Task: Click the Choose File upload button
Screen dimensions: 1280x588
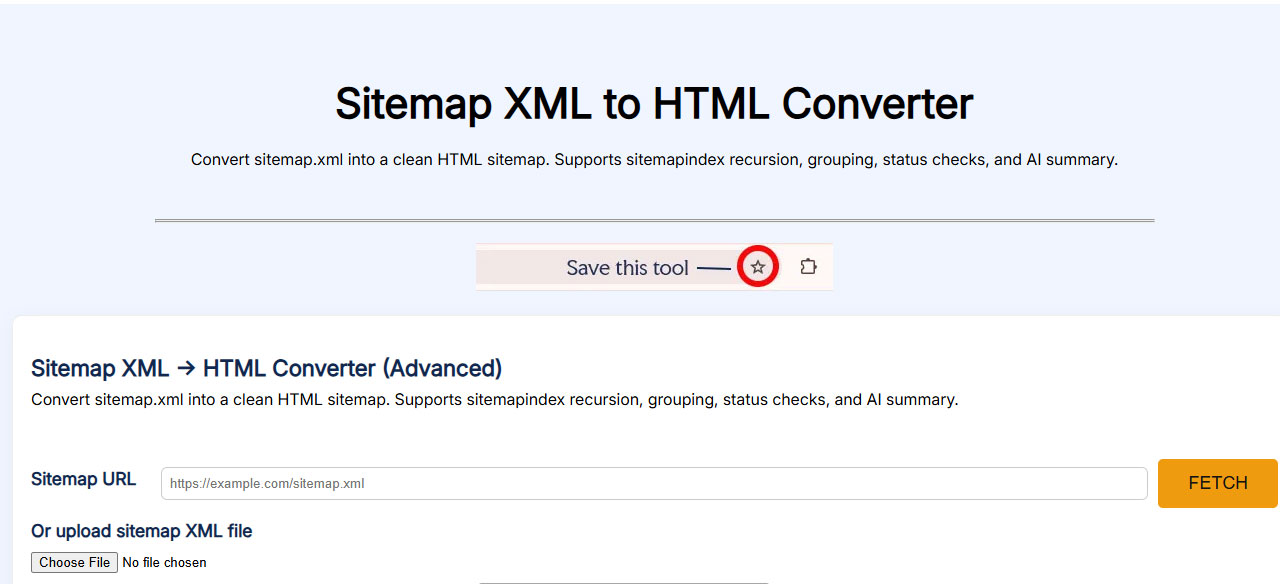Action: tap(75, 562)
